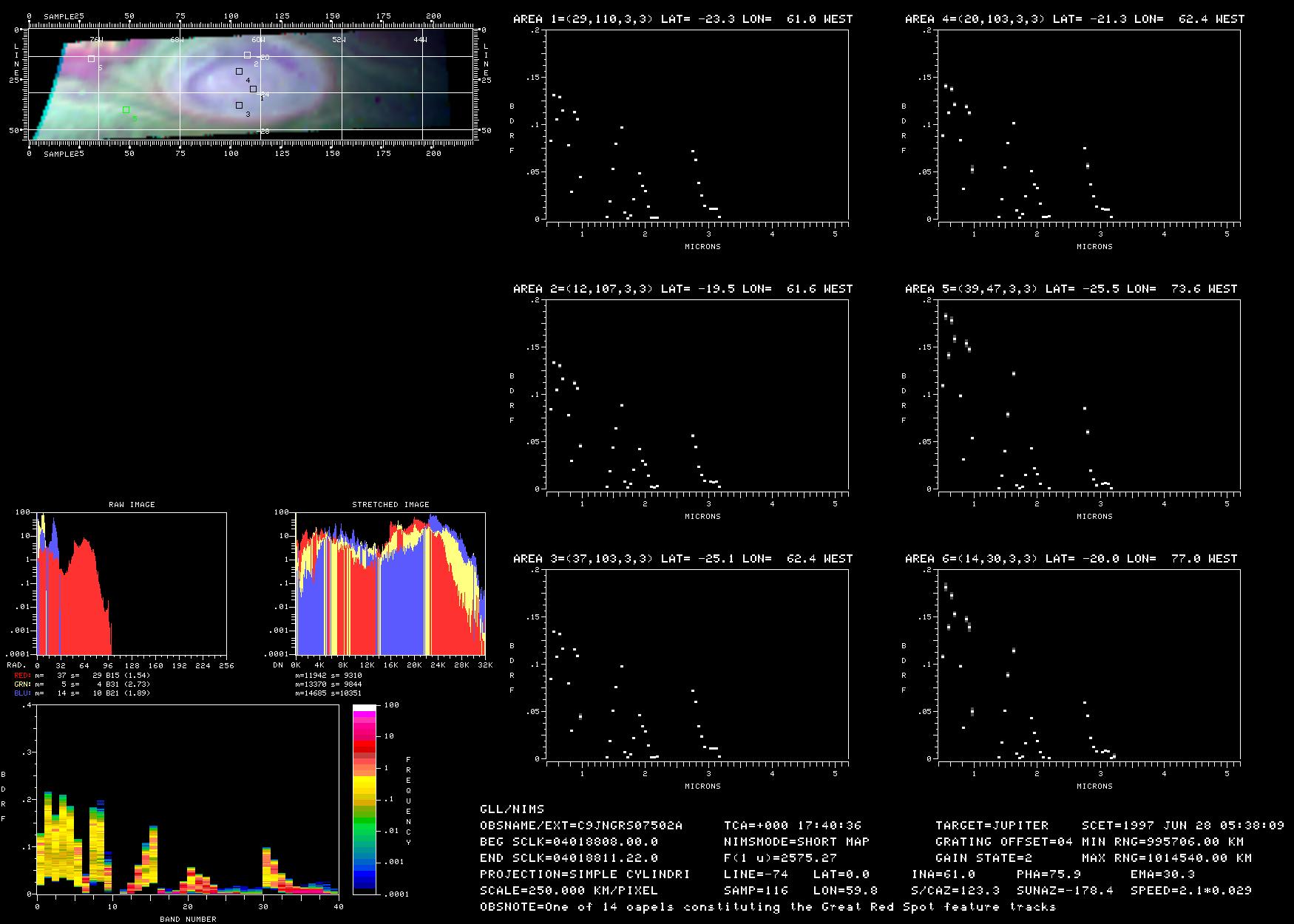Open the AREA 1 spectrum plot title
Screen dimensions: 1294x924
pyautogui.click(x=682, y=19)
